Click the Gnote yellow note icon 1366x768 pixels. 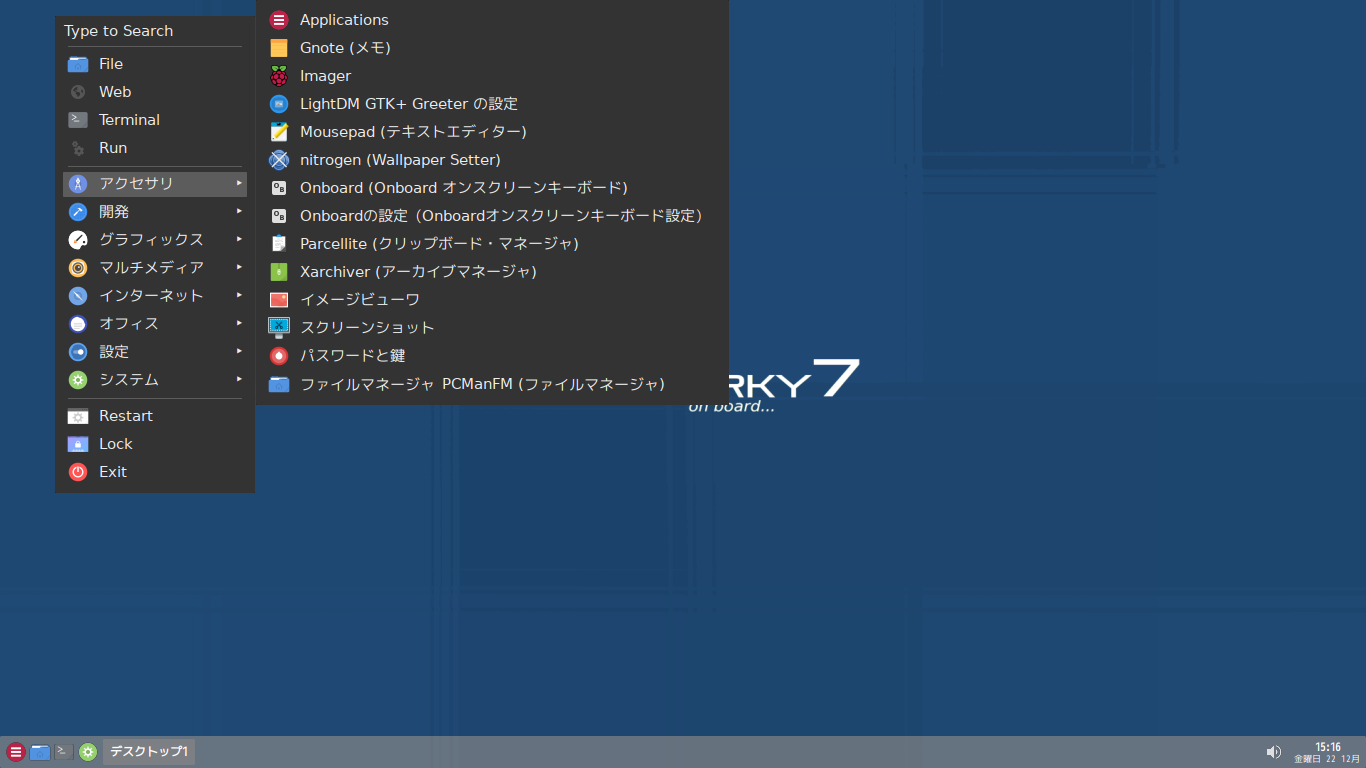[x=279, y=48]
